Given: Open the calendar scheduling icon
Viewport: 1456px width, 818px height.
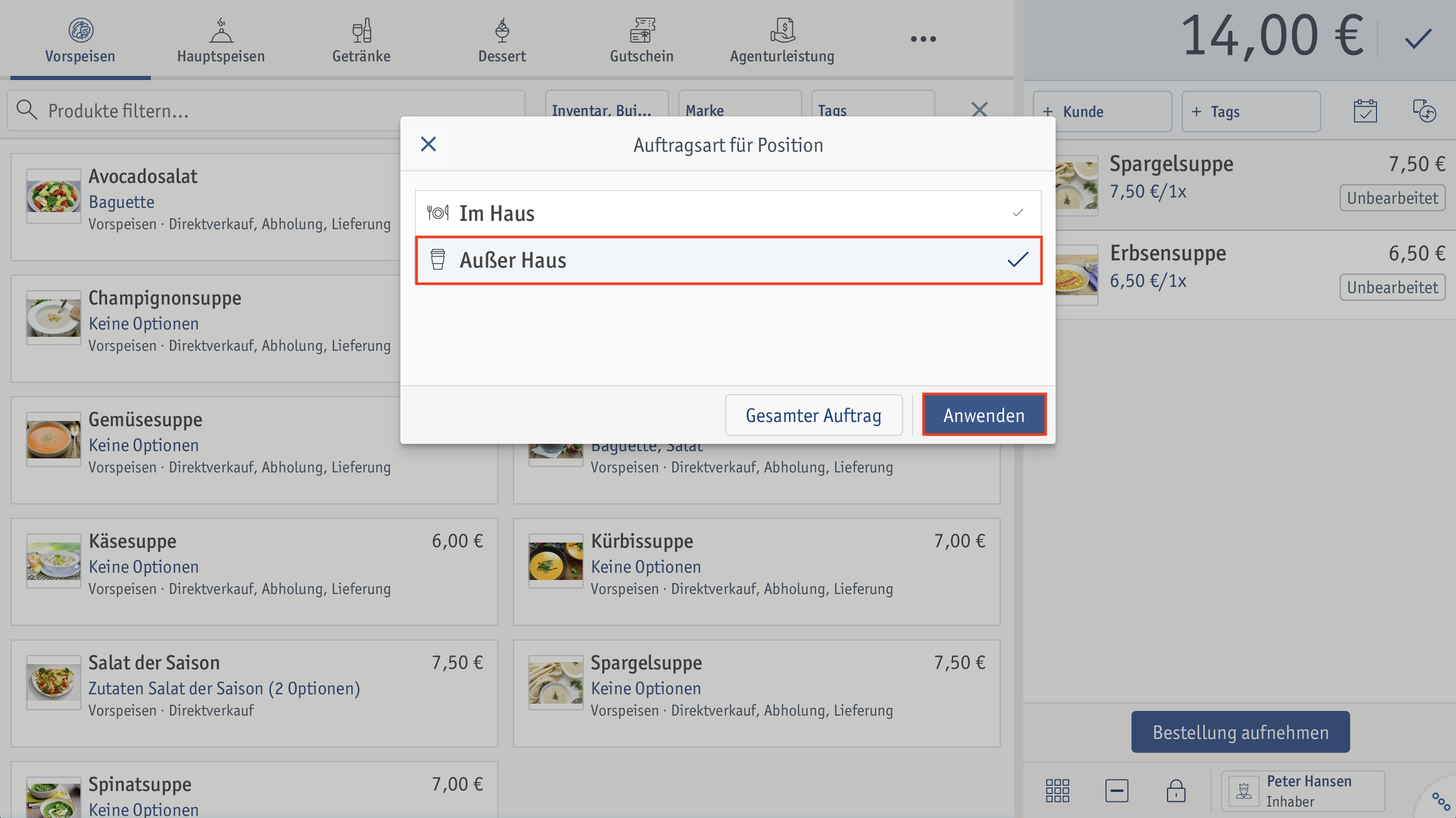Looking at the screenshot, I should pyautogui.click(x=1365, y=111).
